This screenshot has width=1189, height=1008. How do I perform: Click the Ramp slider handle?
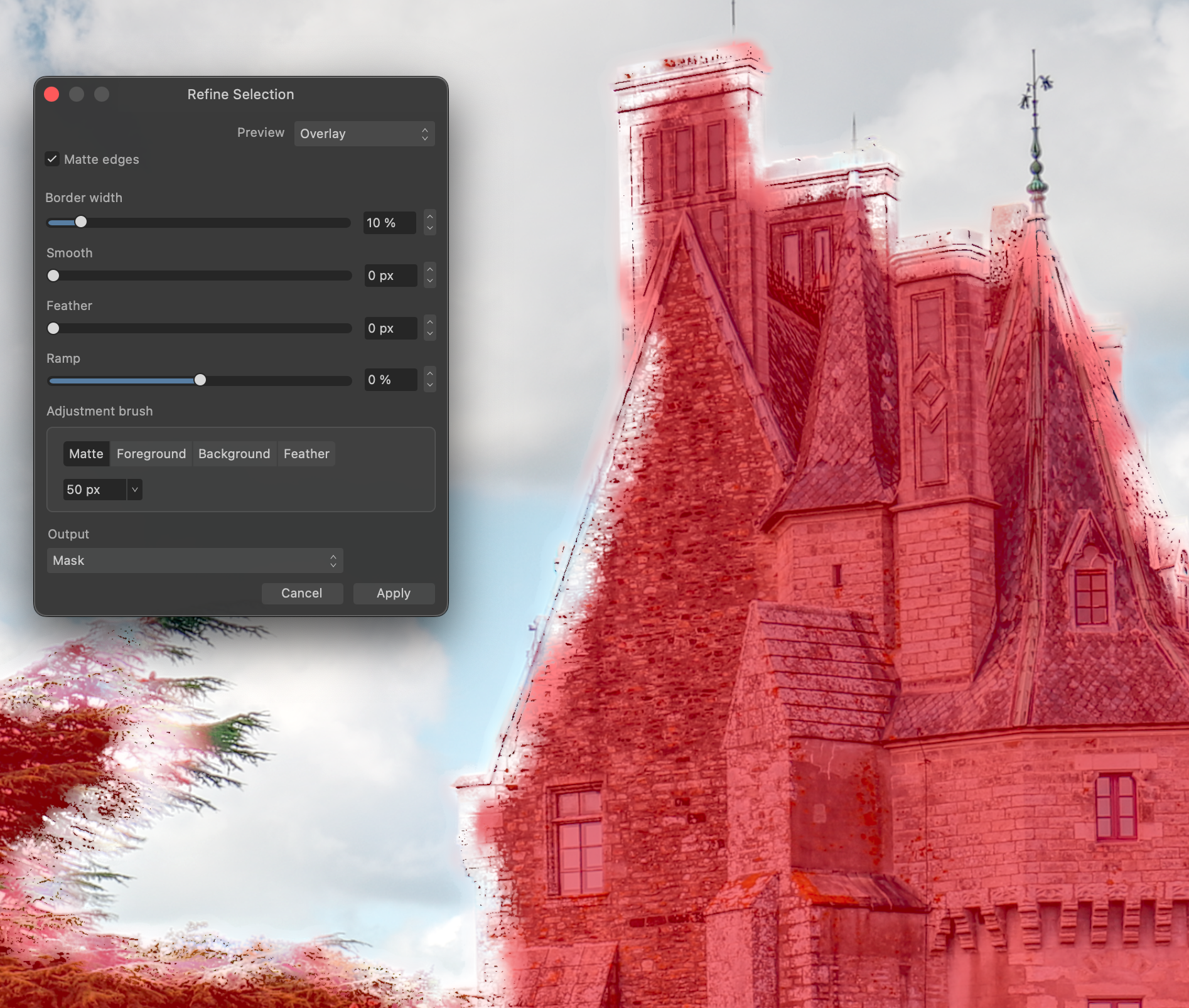click(x=200, y=380)
